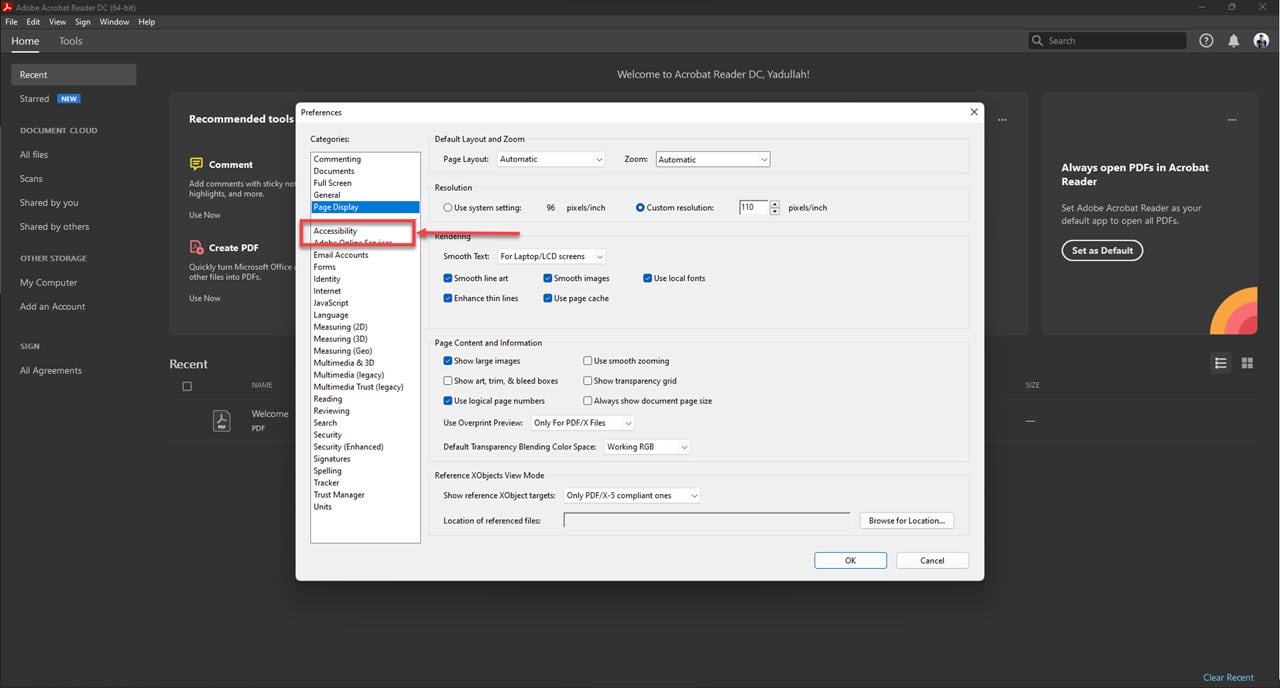Switch to the Tools tab
The image size is (1280, 688).
point(71,41)
